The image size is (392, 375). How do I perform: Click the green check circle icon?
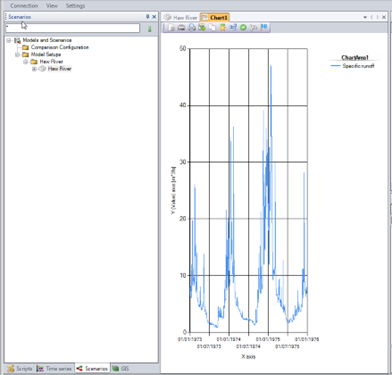243,27
